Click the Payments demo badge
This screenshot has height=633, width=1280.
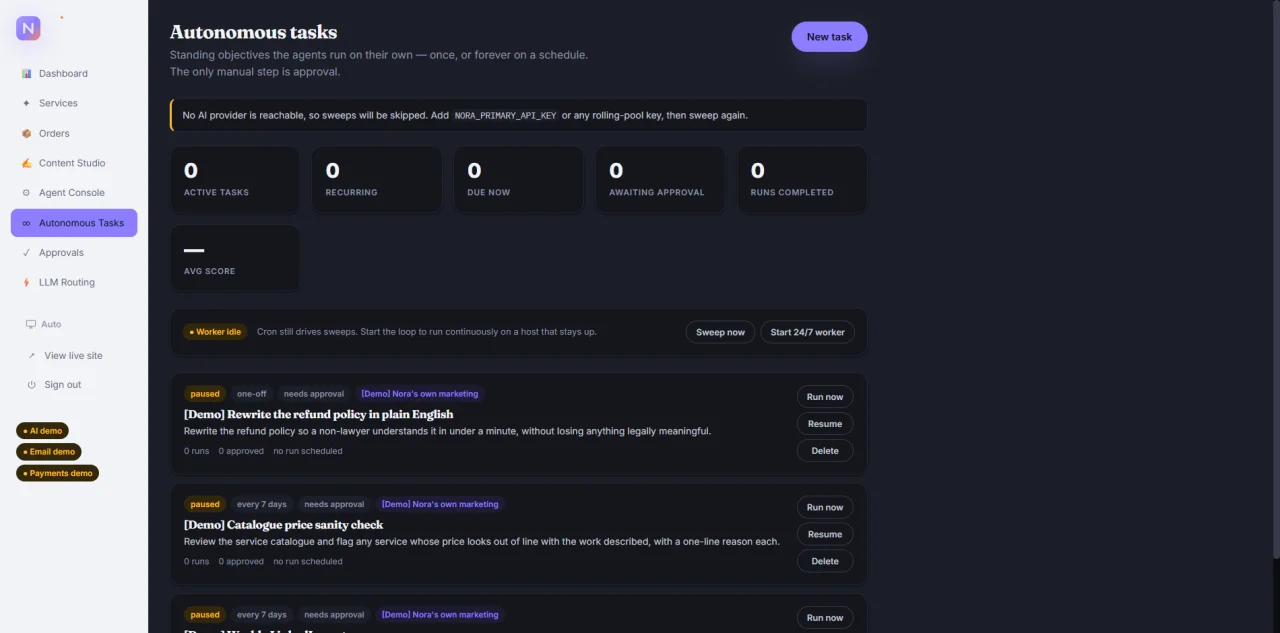[x=57, y=473]
